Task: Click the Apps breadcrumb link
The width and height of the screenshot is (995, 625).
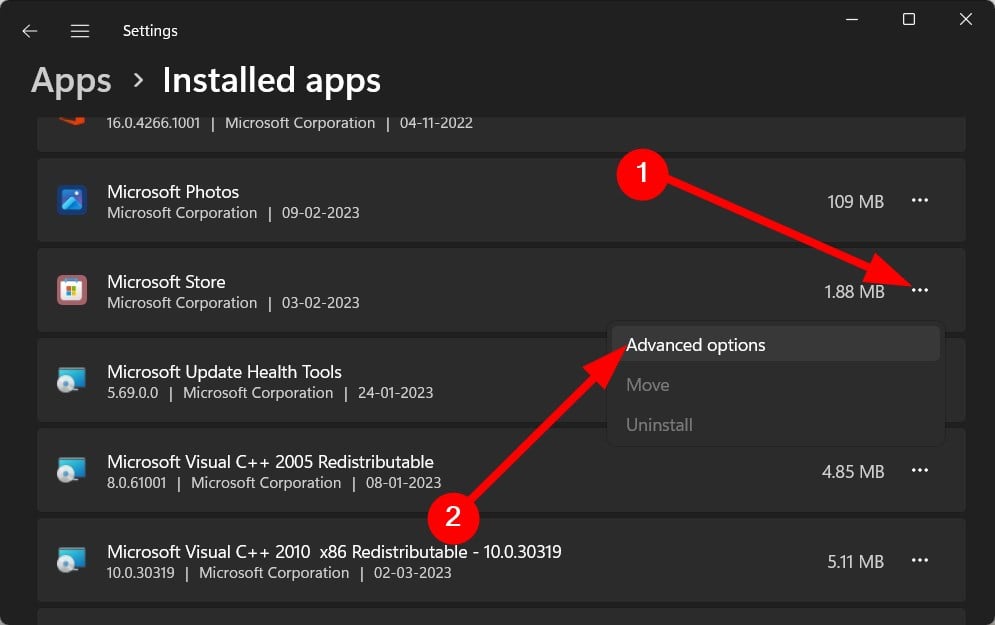Action: [x=71, y=81]
